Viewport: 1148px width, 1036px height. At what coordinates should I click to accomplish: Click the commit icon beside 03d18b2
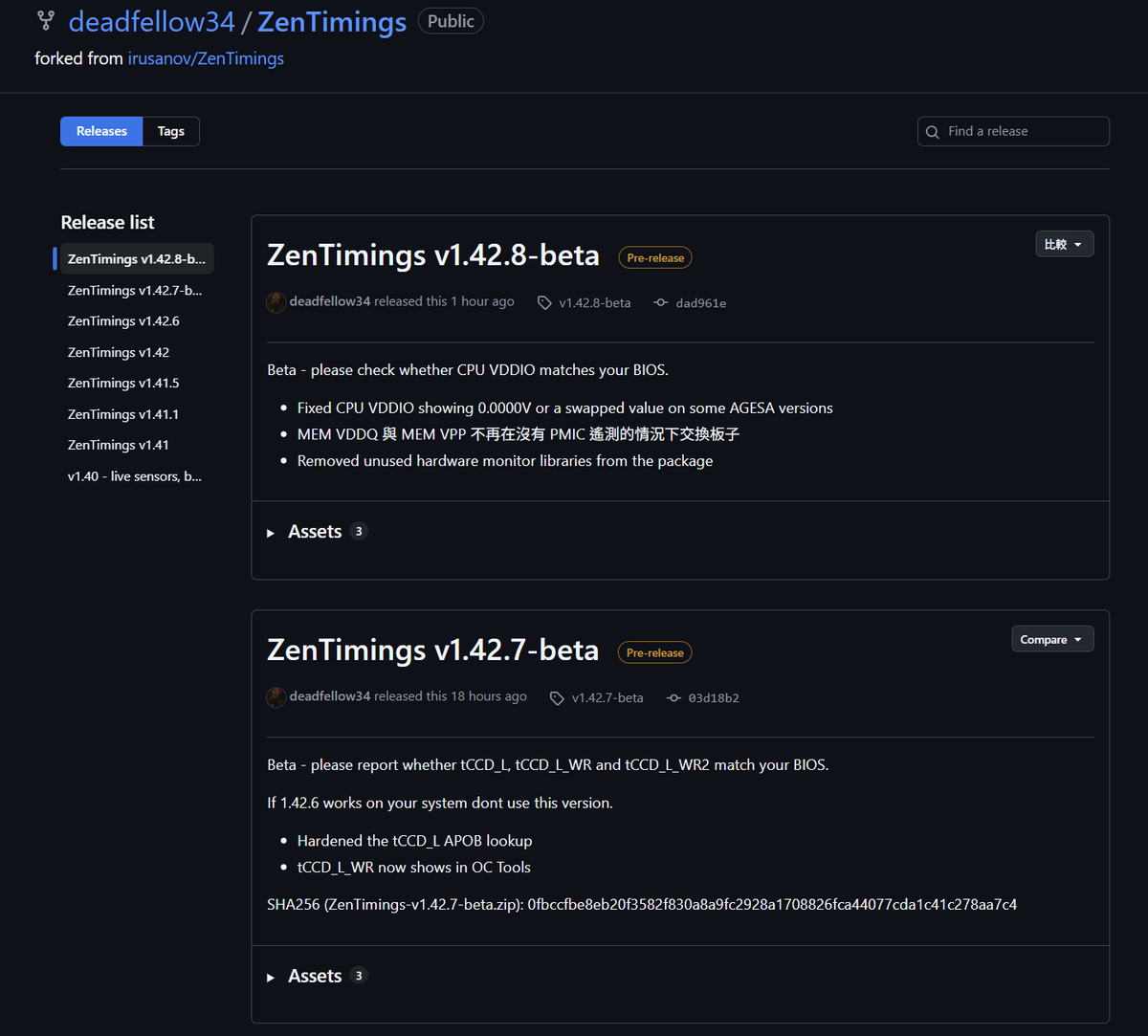pos(673,697)
